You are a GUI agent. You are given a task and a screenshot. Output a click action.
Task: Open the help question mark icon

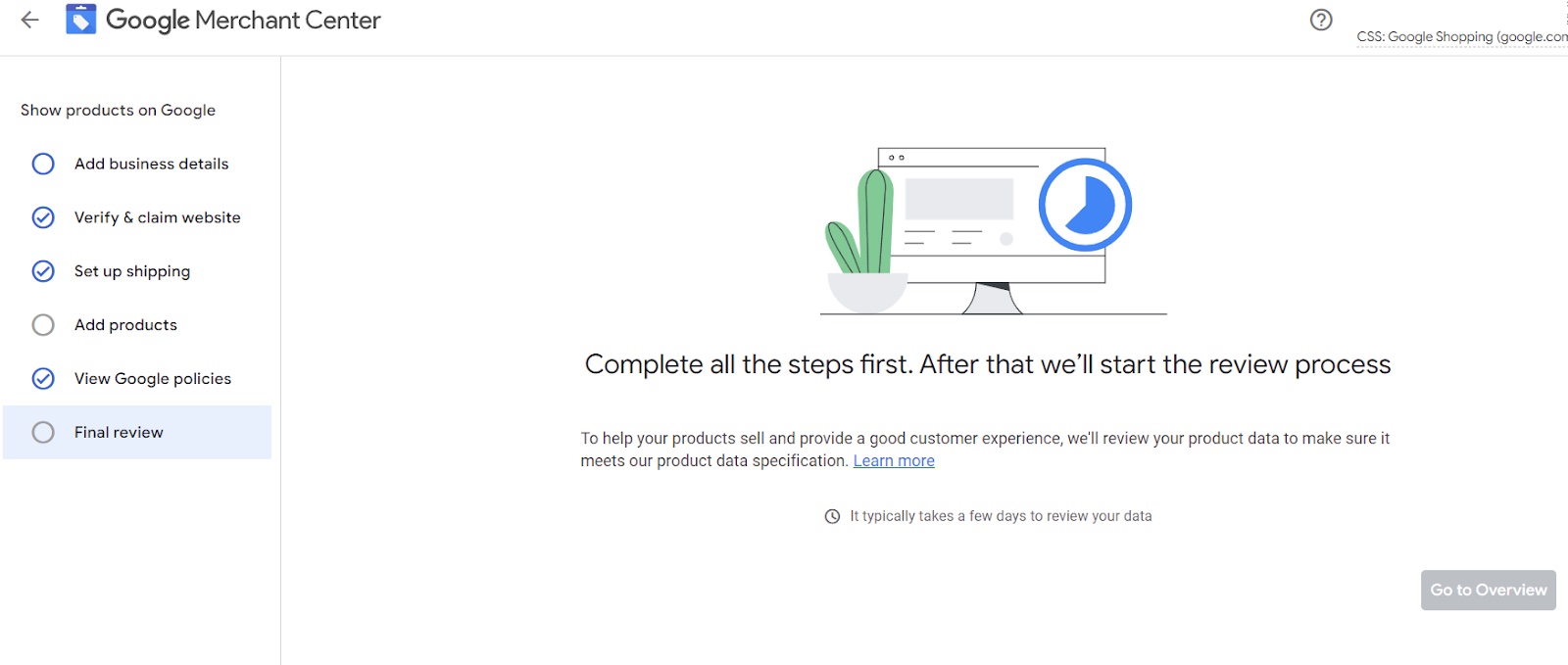click(1321, 20)
